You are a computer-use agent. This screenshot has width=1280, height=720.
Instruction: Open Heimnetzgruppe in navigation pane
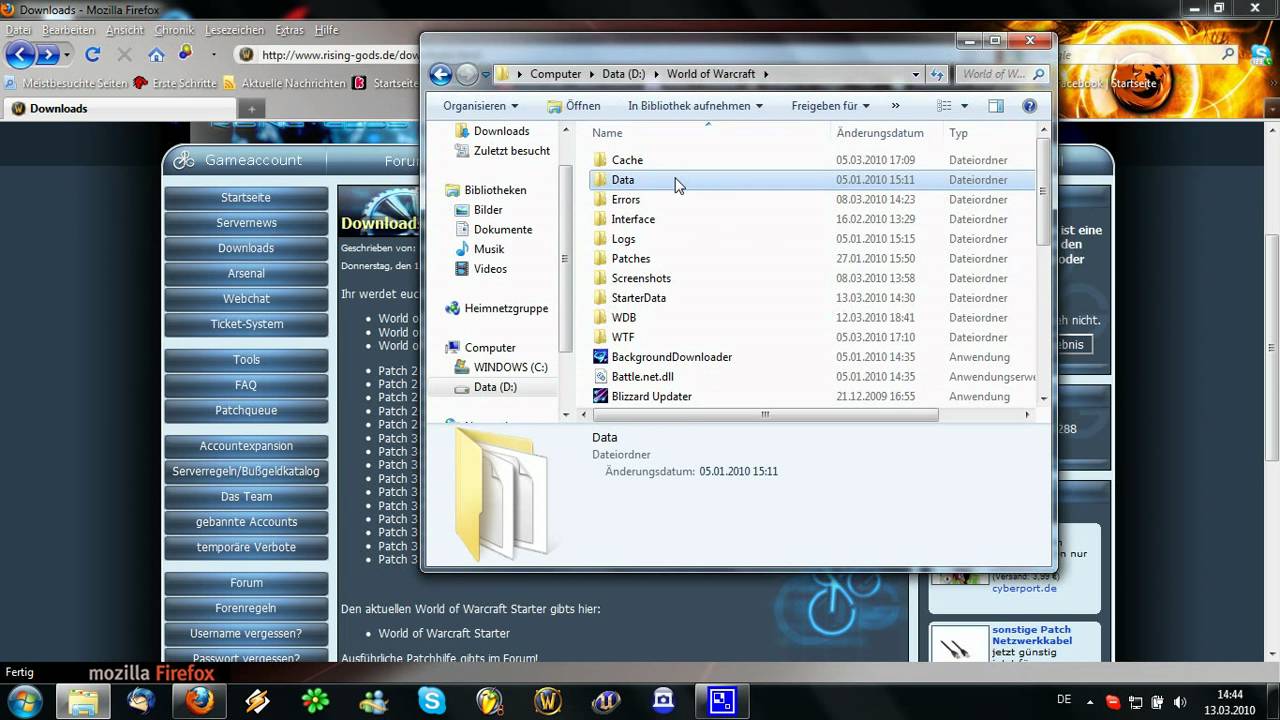click(506, 308)
